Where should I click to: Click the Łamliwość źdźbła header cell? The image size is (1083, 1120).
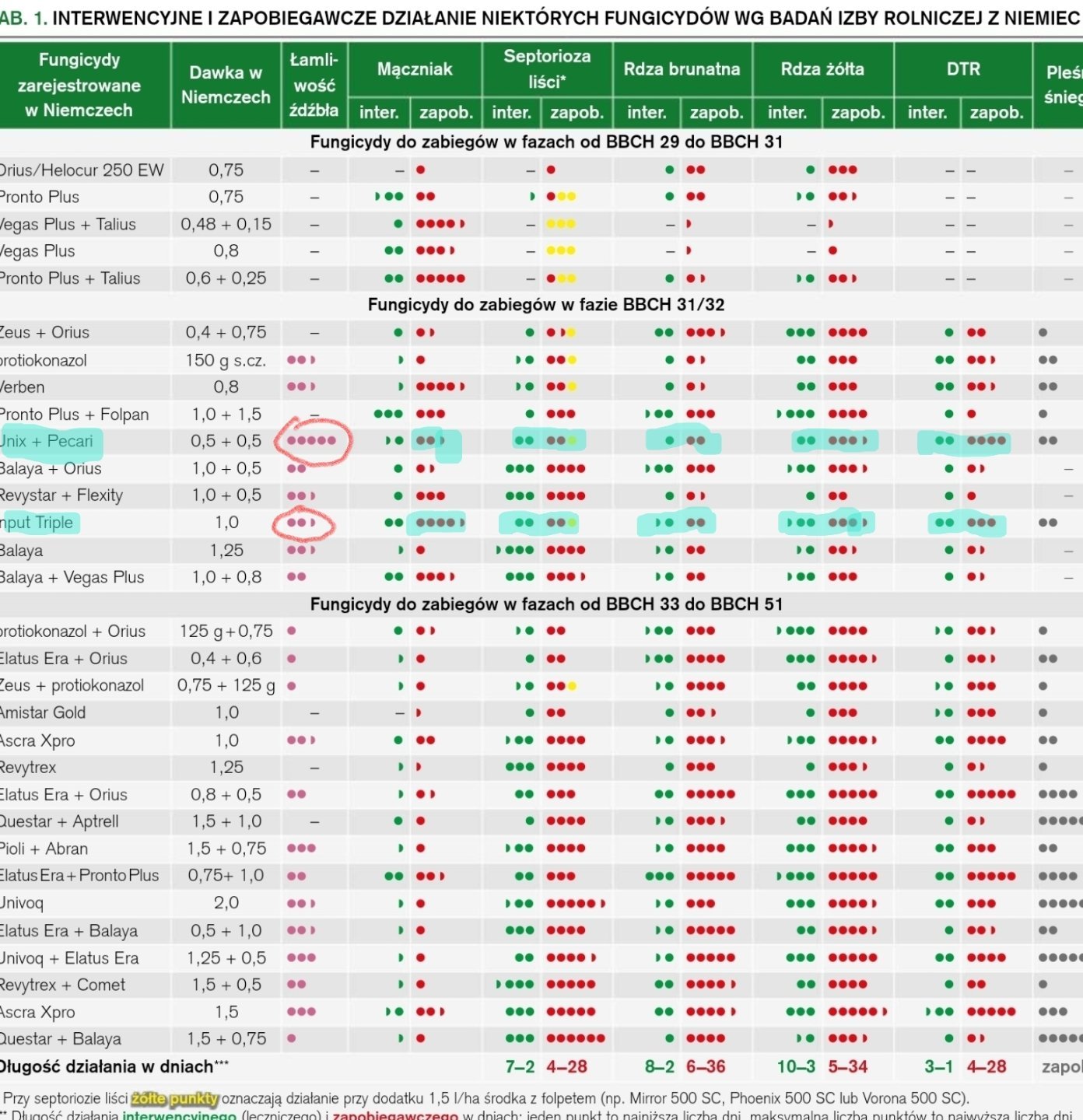point(314,85)
